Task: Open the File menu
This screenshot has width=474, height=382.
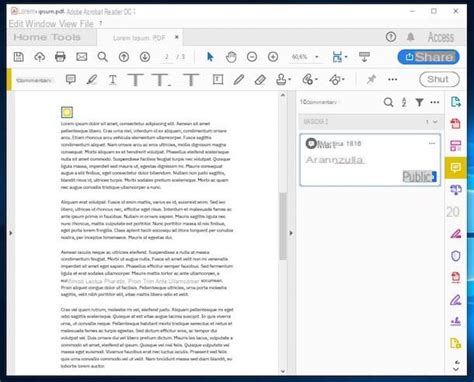Action: [x=86, y=24]
